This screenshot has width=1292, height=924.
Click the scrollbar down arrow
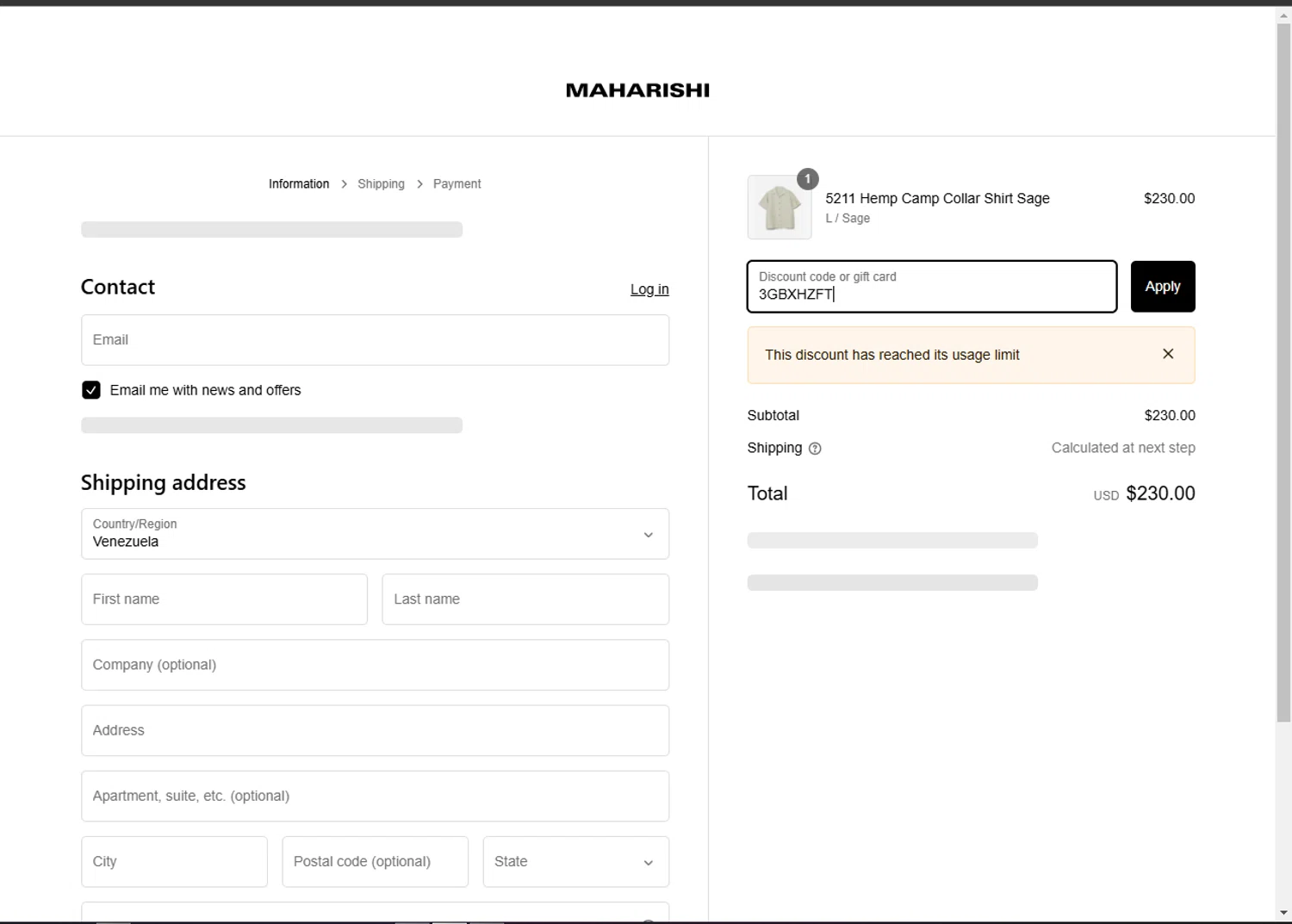[1283, 913]
